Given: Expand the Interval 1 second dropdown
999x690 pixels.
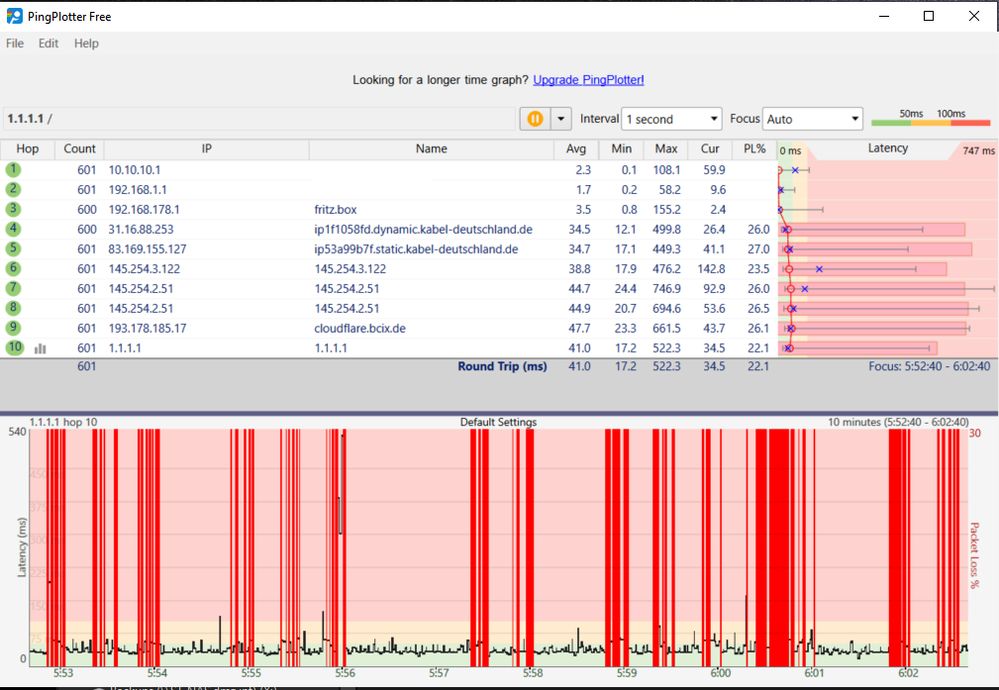Looking at the screenshot, I should pyautogui.click(x=671, y=119).
